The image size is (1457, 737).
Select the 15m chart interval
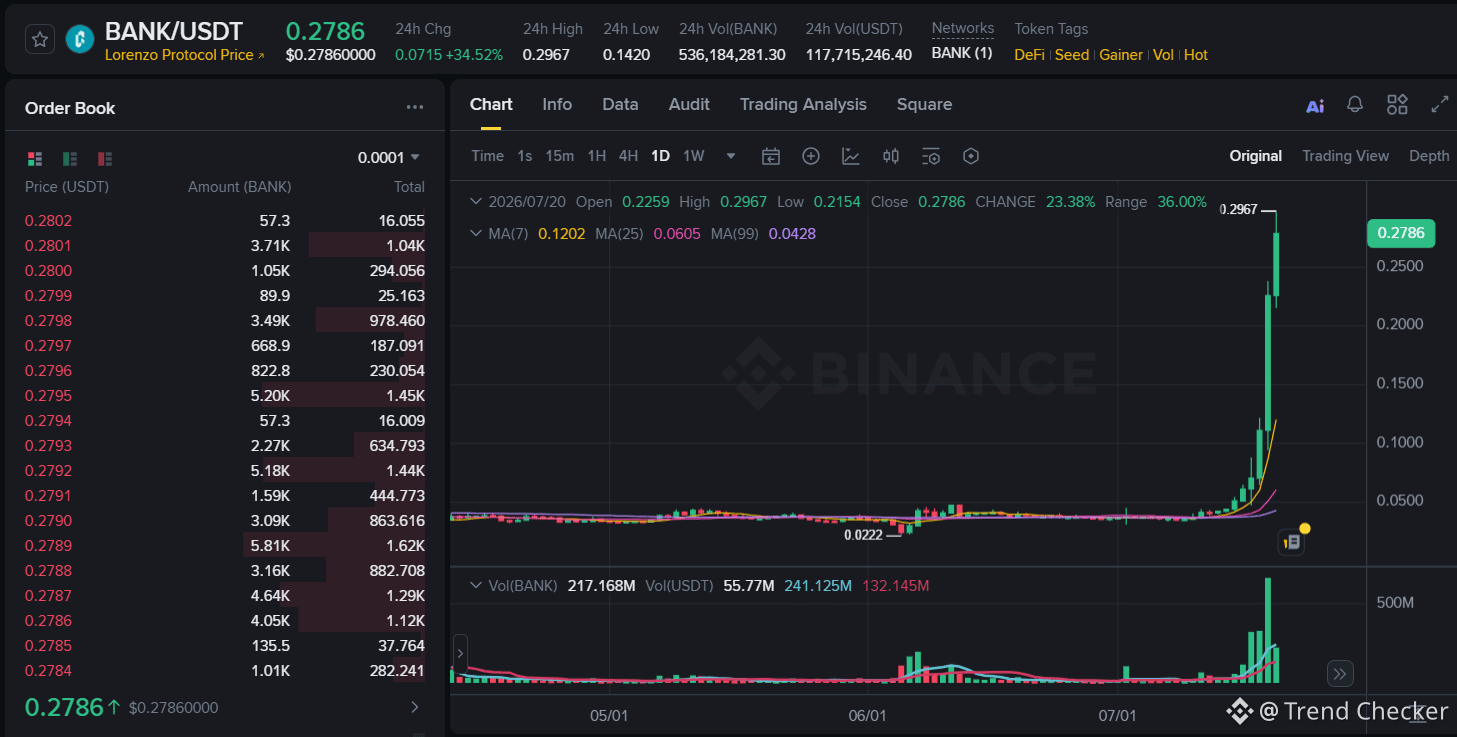tap(560, 156)
